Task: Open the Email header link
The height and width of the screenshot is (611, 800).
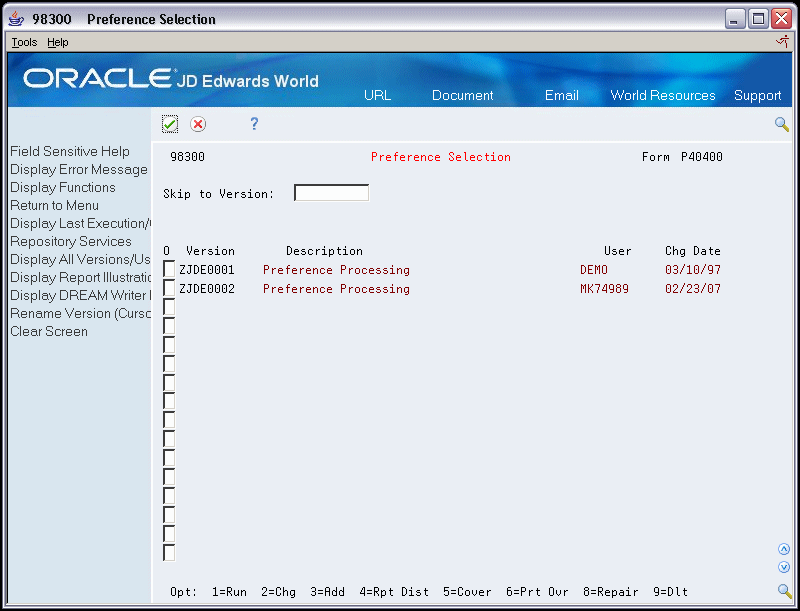Action: click(562, 95)
